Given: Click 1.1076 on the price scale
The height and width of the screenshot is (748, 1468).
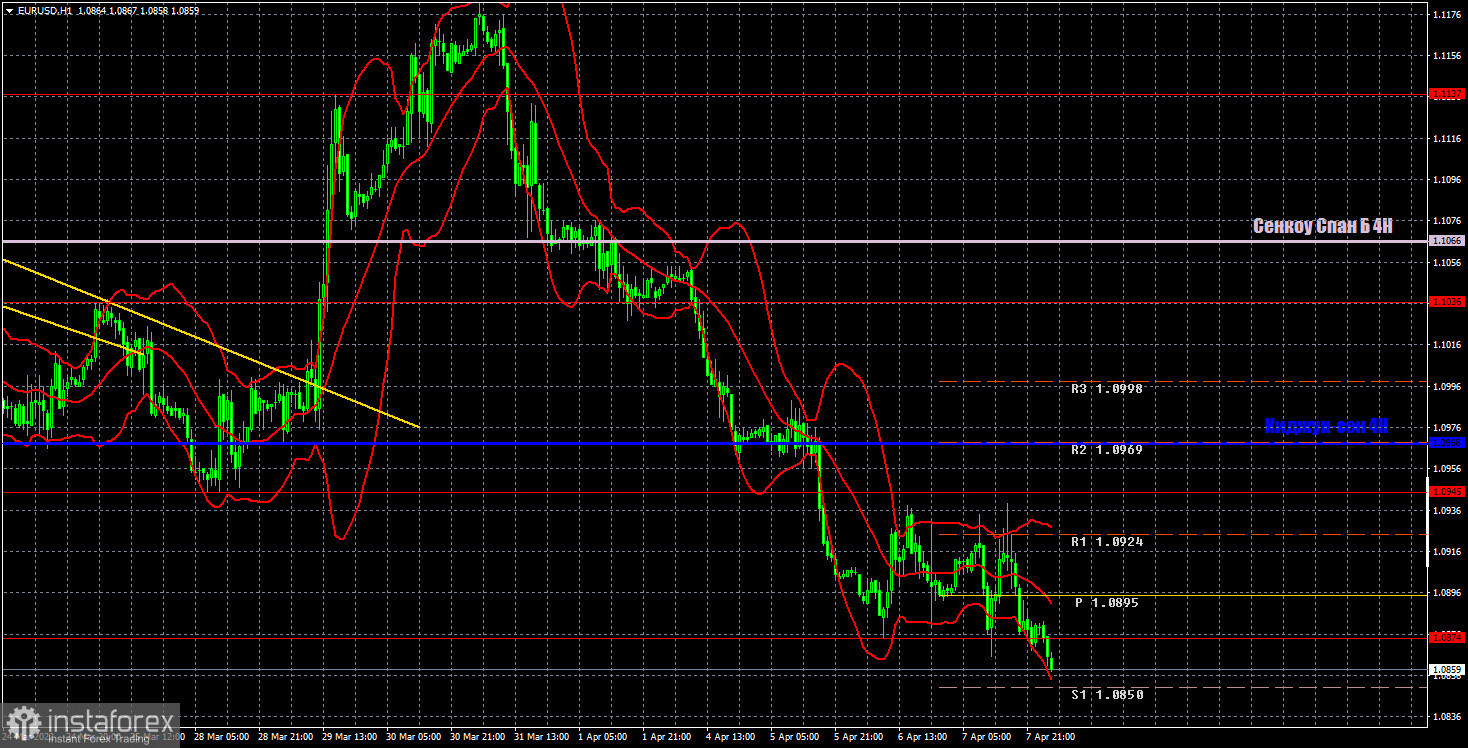Looking at the screenshot, I should click(x=1448, y=221).
